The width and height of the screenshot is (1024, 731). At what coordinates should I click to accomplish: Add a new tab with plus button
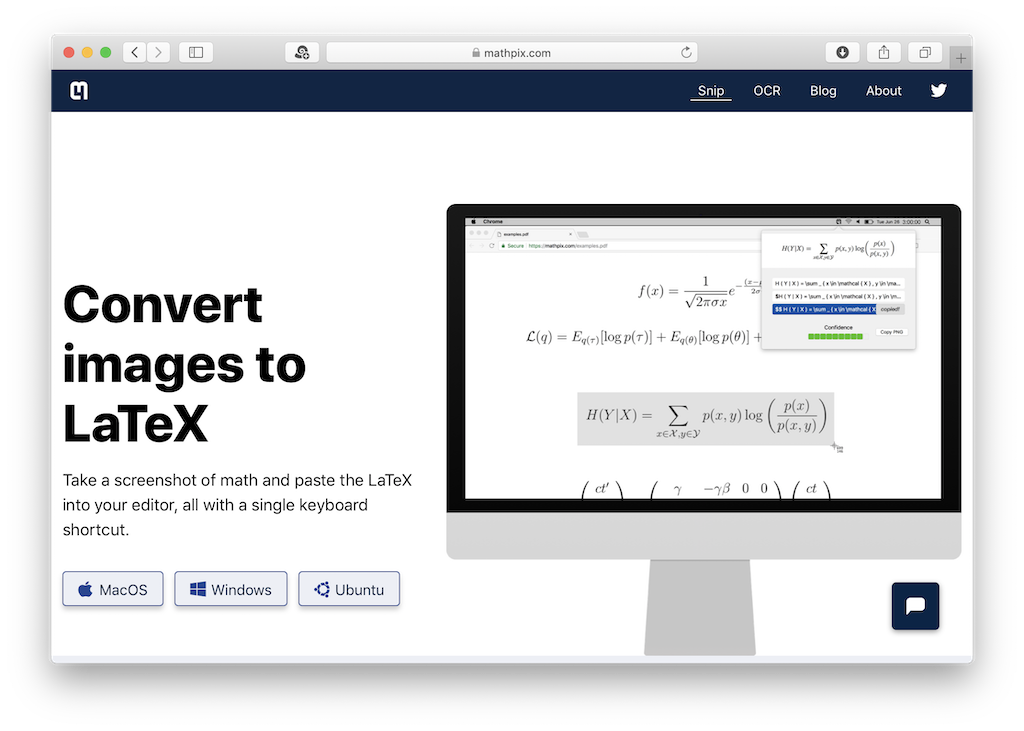click(961, 58)
